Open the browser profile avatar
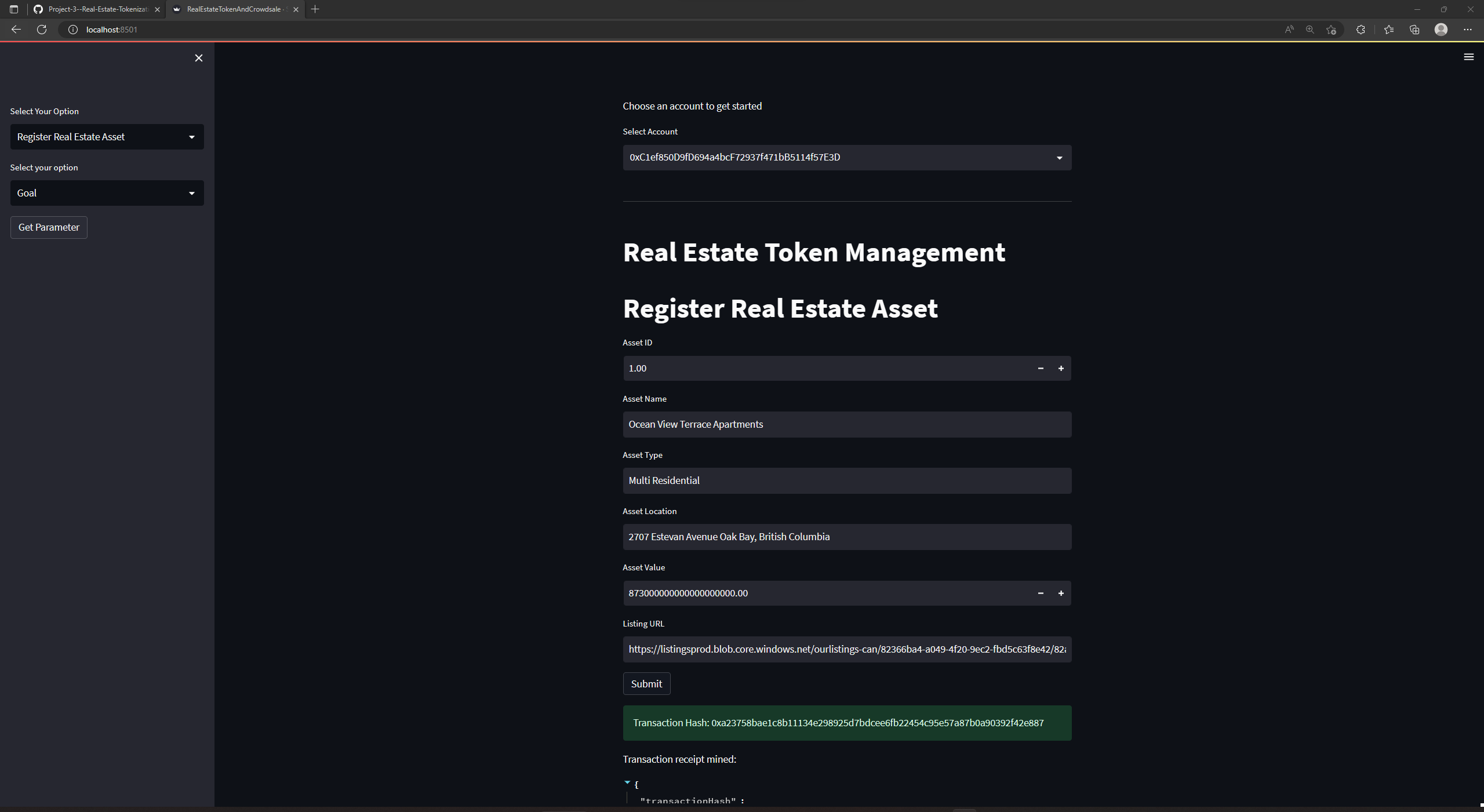The height and width of the screenshot is (812, 1484). tap(1441, 30)
